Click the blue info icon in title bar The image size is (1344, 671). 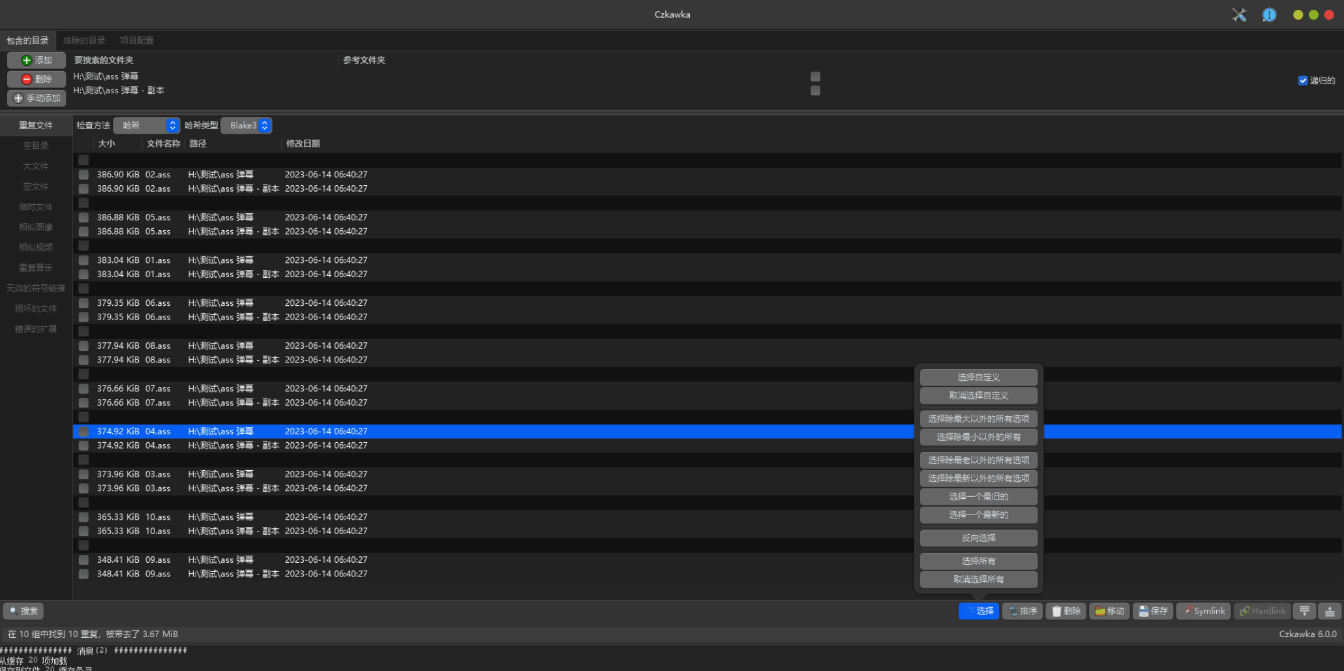(1269, 15)
